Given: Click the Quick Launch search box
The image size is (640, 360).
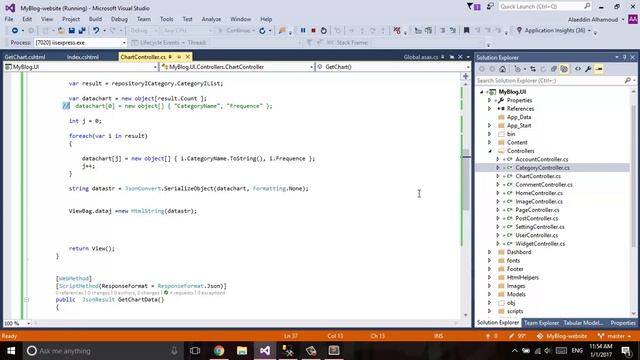Looking at the screenshot, I should [x=545, y=7].
